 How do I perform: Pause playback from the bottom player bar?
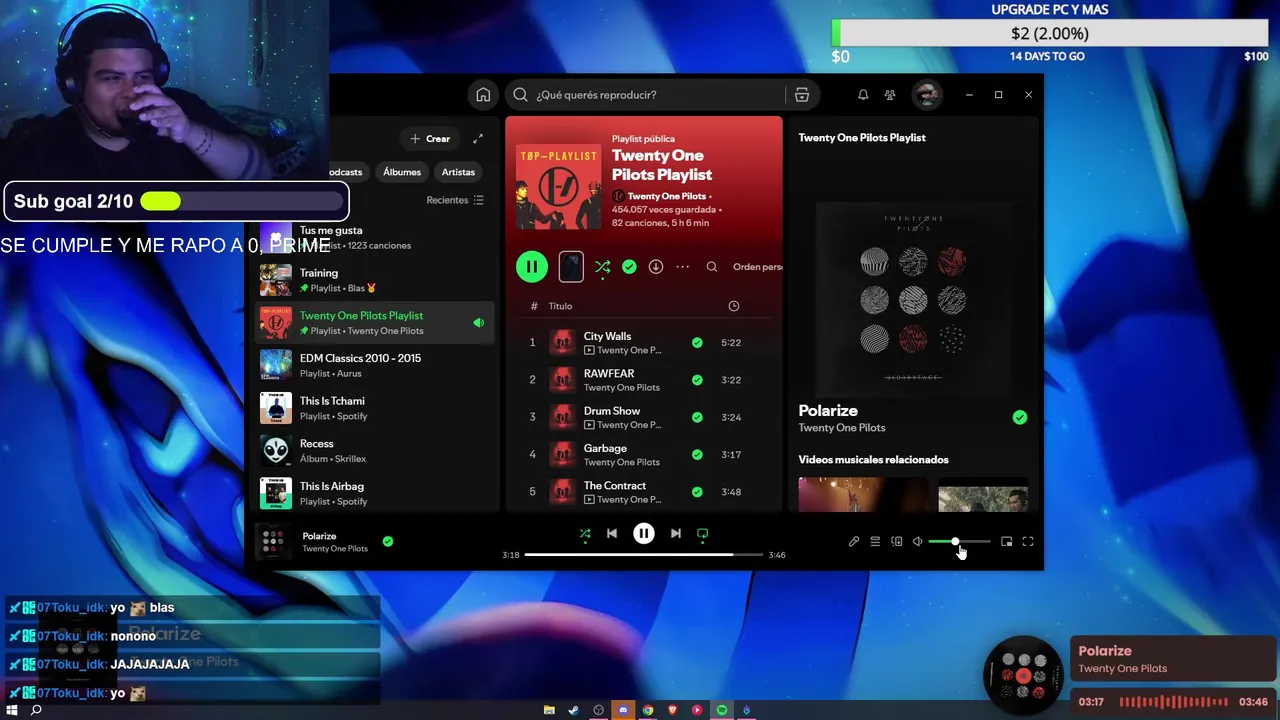[644, 534]
